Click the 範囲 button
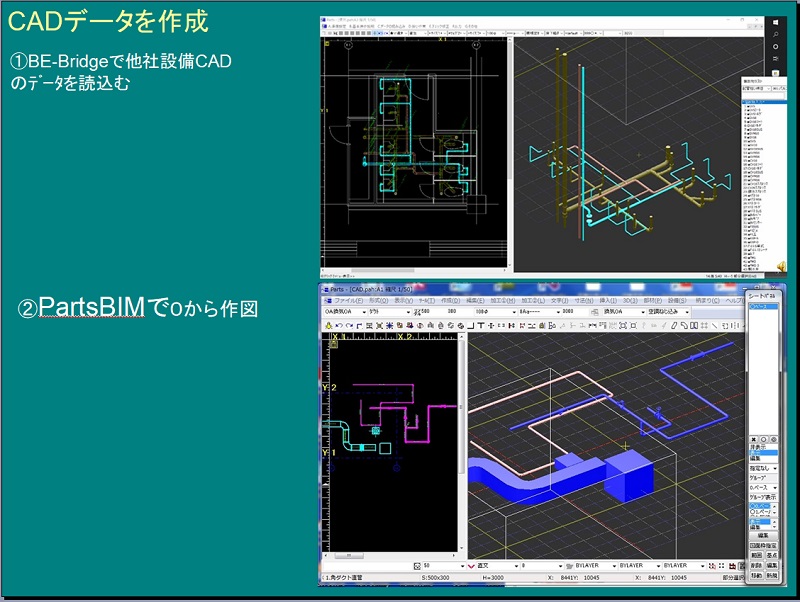The width and height of the screenshot is (800, 602). point(756,555)
